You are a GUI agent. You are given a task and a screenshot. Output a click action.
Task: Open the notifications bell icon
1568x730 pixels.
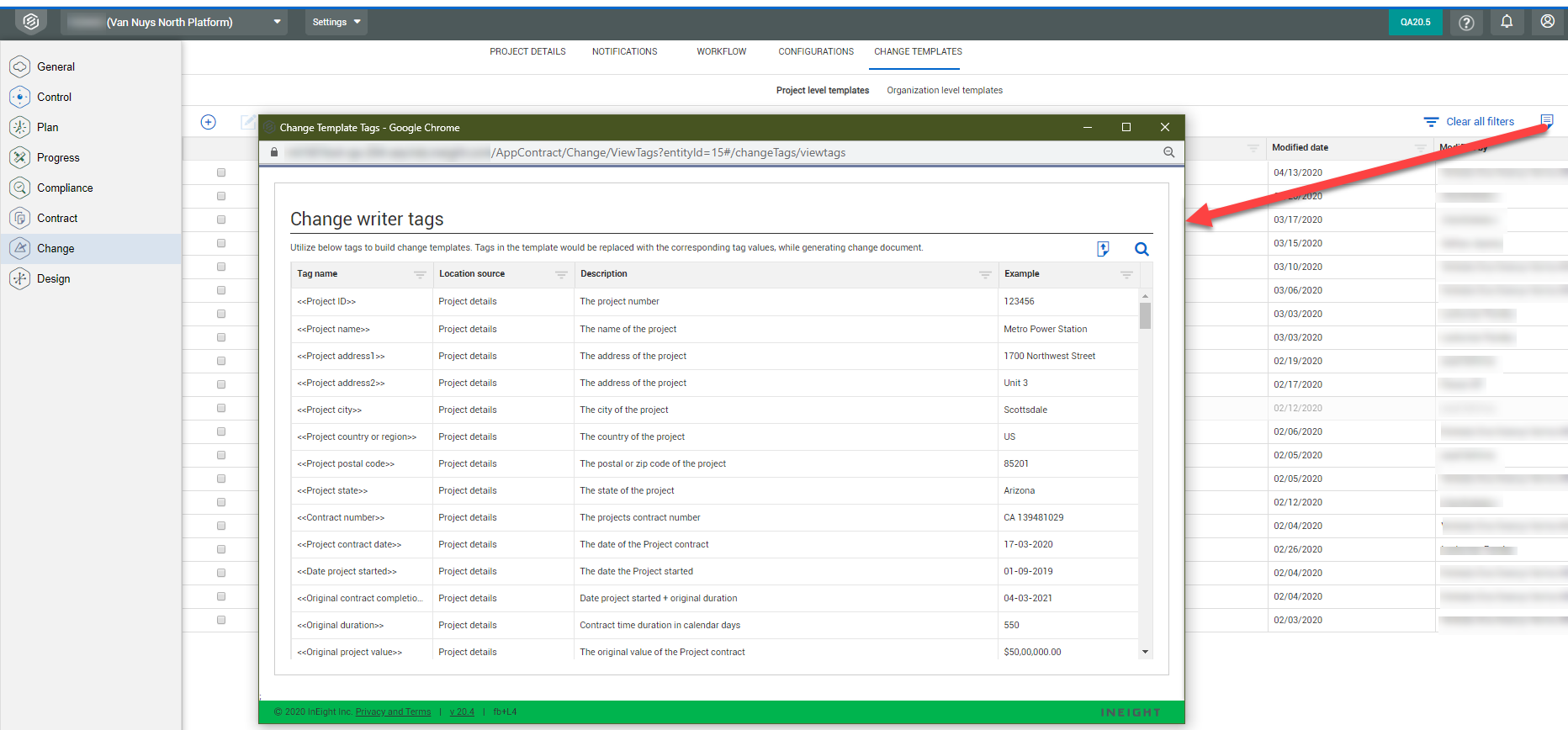tap(1507, 22)
